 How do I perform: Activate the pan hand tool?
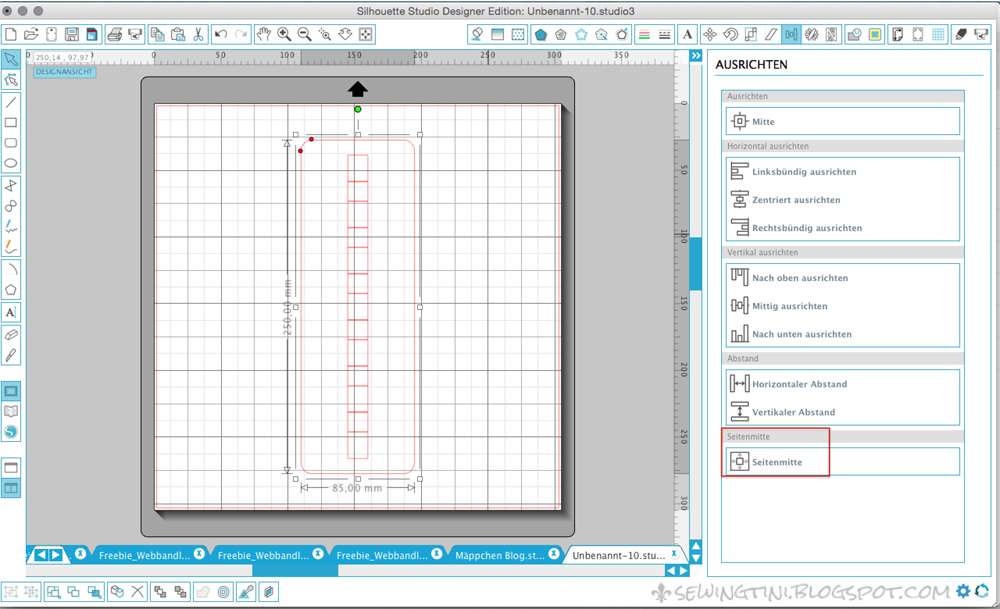coord(263,34)
